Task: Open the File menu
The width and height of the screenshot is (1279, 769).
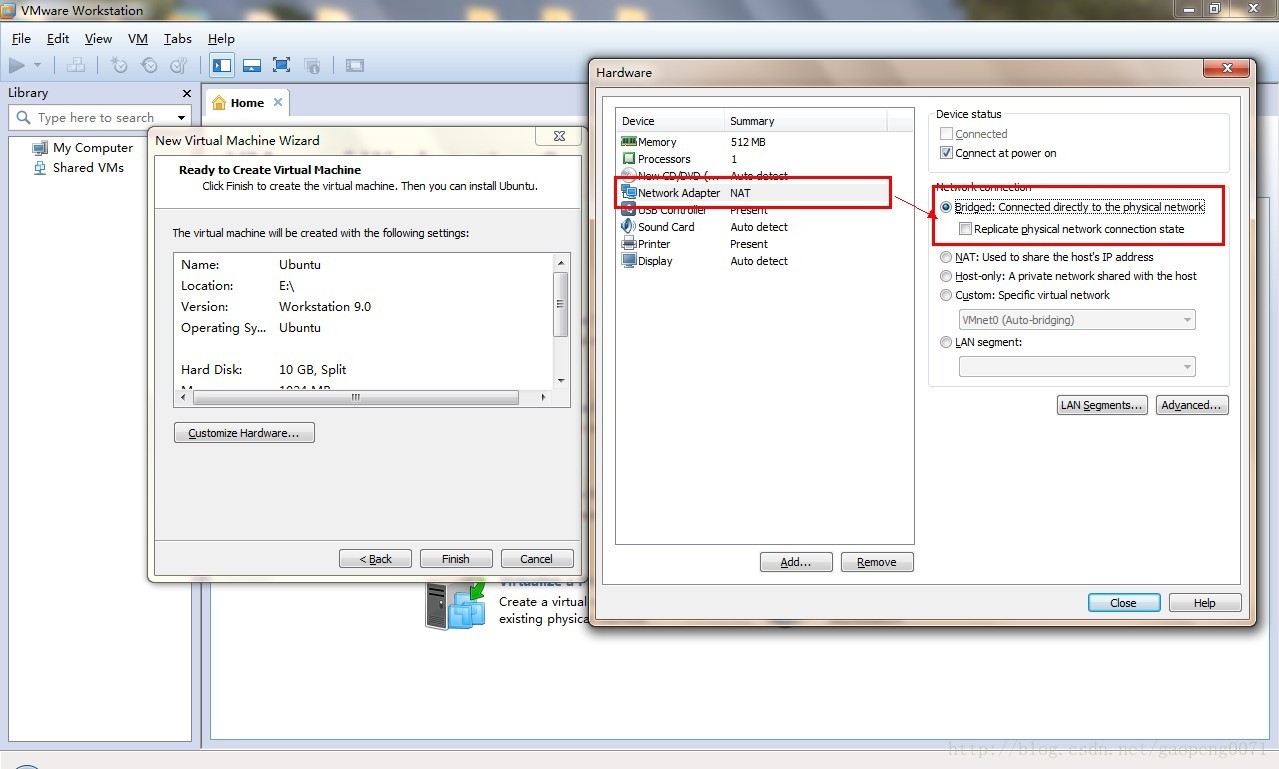Action: pyautogui.click(x=21, y=38)
